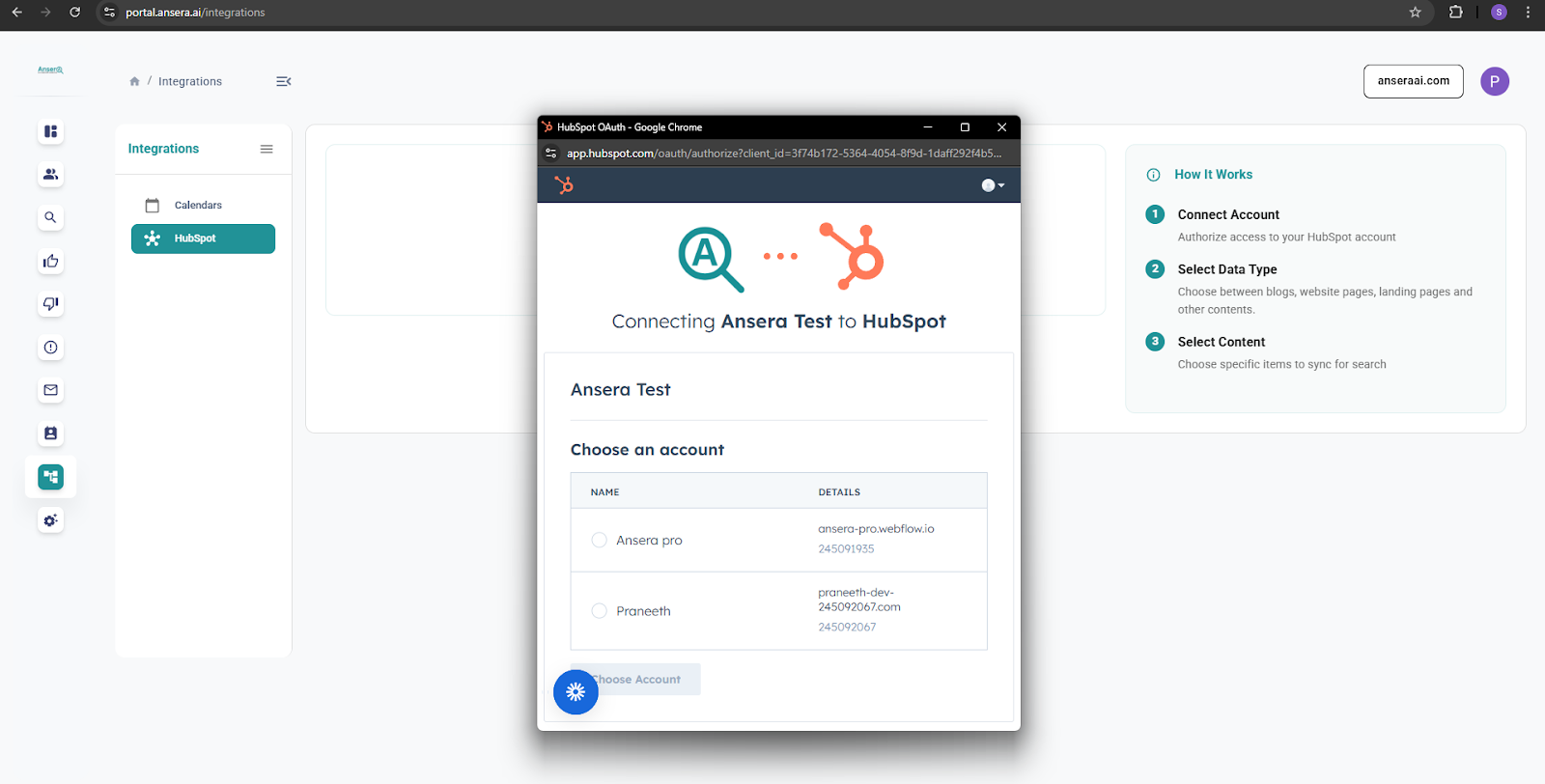Click the Connect Account step title
The width and height of the screenshot is (1545, 784).
click(x=1228, y=214)
